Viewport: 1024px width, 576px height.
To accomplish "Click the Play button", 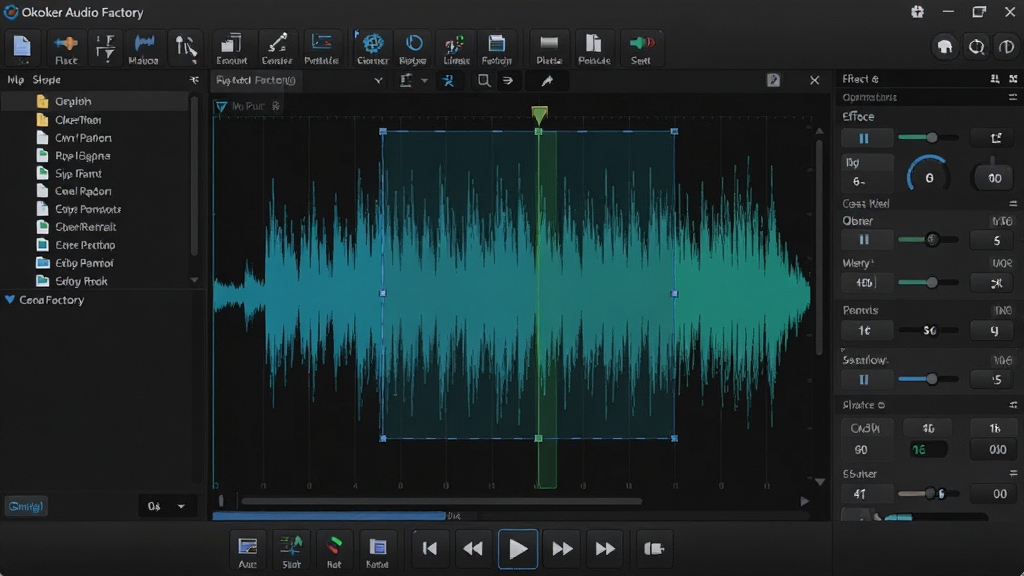I will coord(518,549).
